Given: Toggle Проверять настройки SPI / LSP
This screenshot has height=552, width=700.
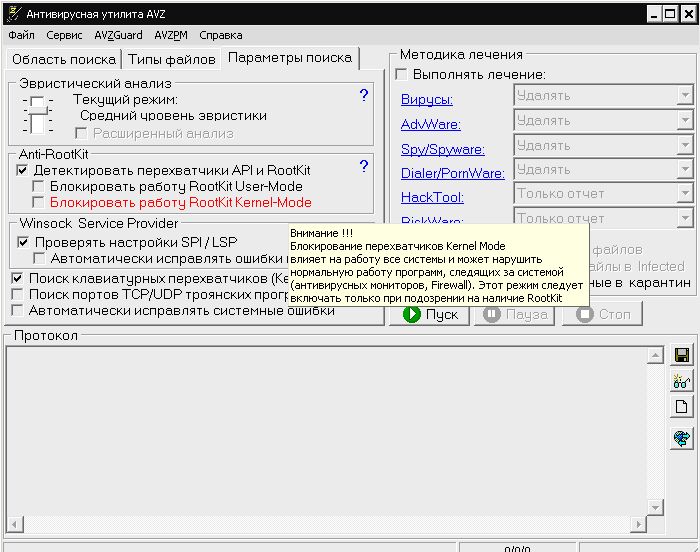Looking at the screenshot, I should [x=23, y=242].
